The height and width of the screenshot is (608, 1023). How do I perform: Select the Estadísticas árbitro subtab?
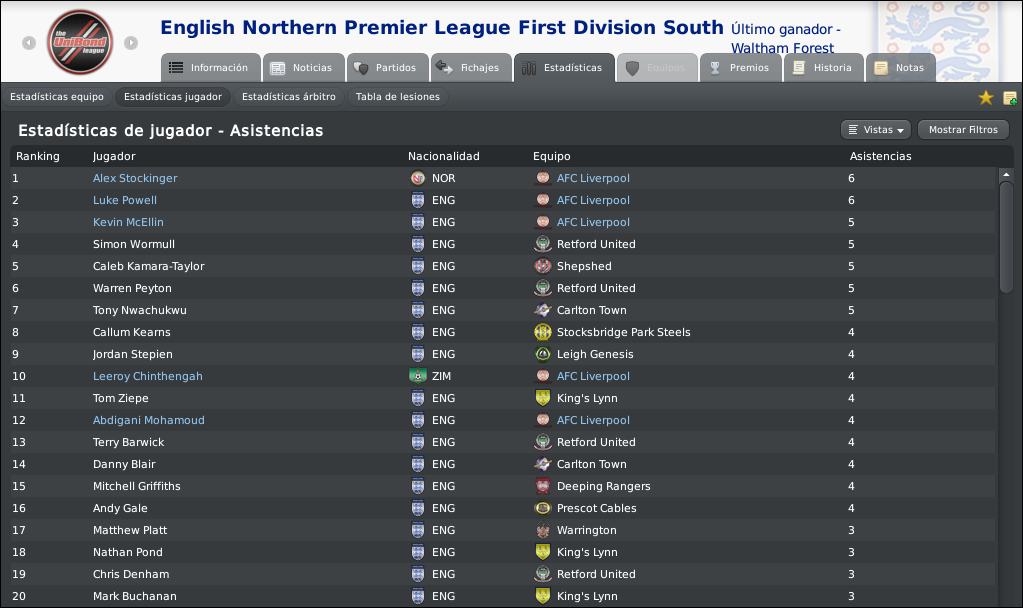pyautogui.click(x=288, y=97)
